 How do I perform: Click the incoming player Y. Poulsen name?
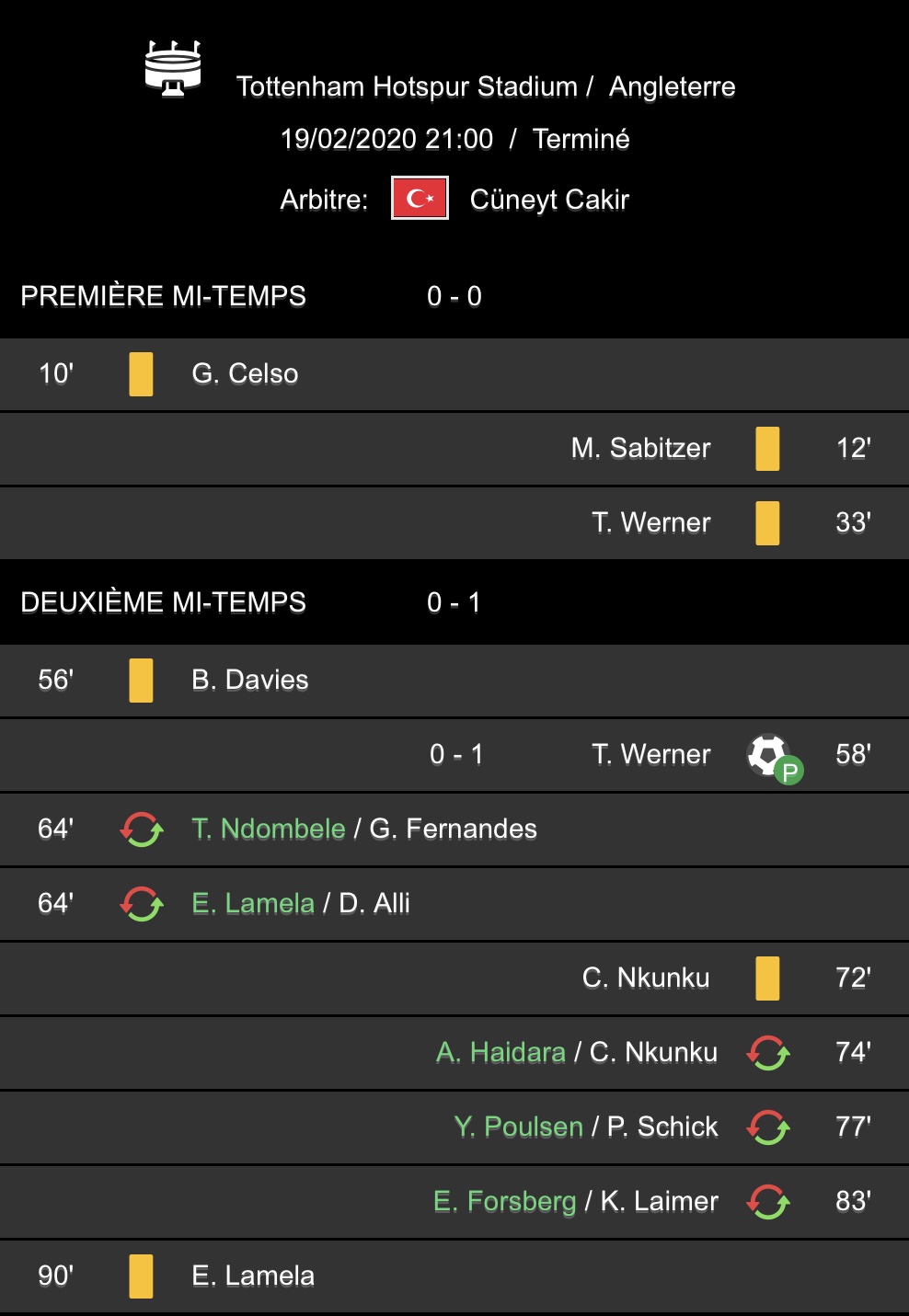[x=518, y=1127]
